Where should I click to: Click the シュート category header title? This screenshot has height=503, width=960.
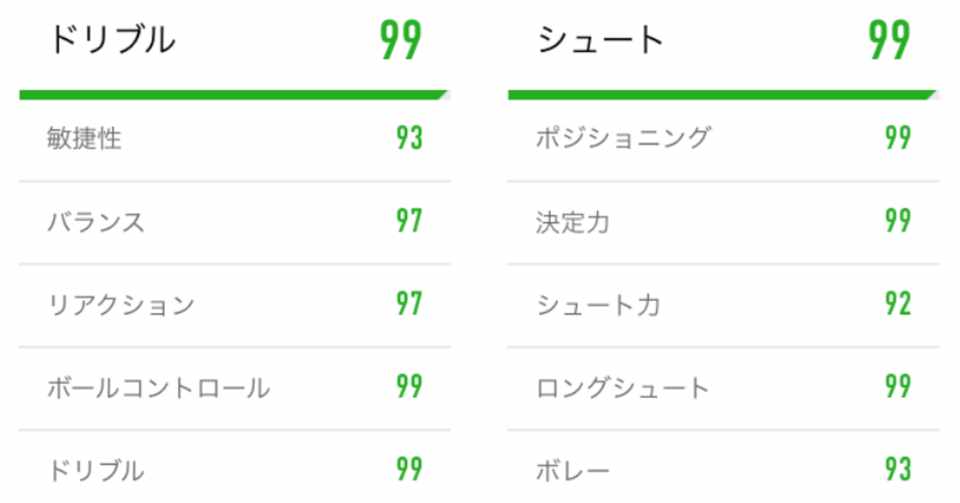[600, 41]
